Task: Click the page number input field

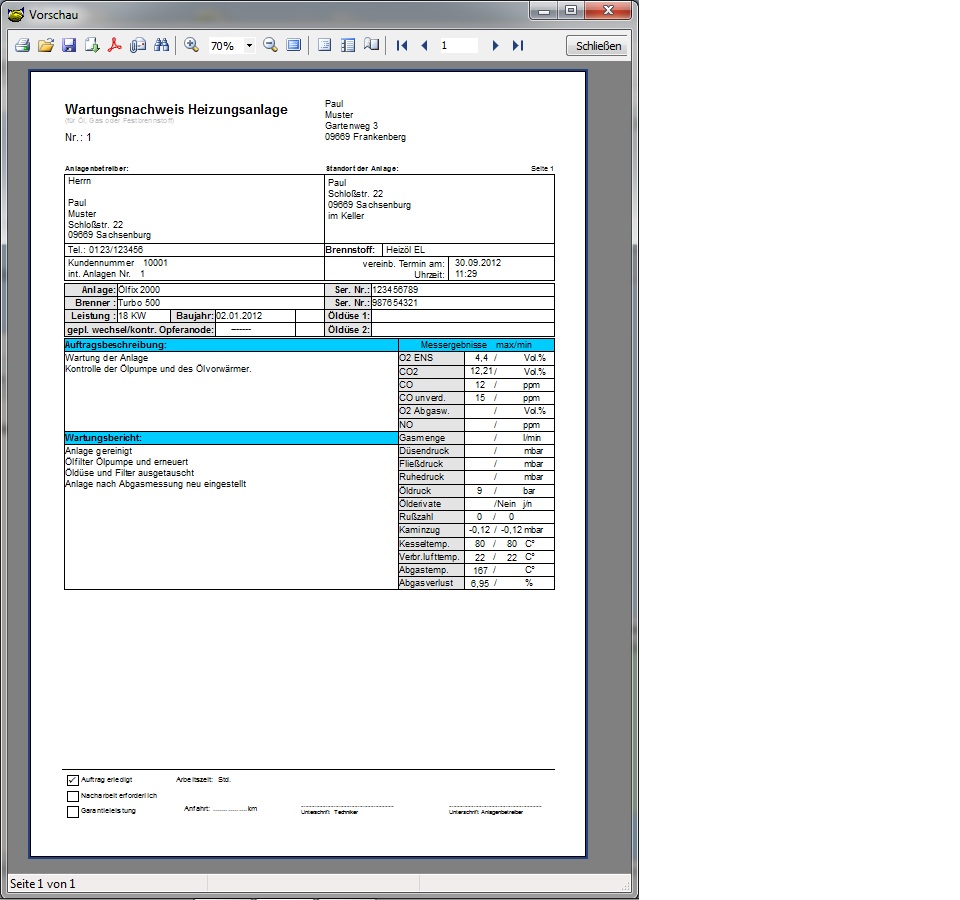Action: (x=458, y=45)
